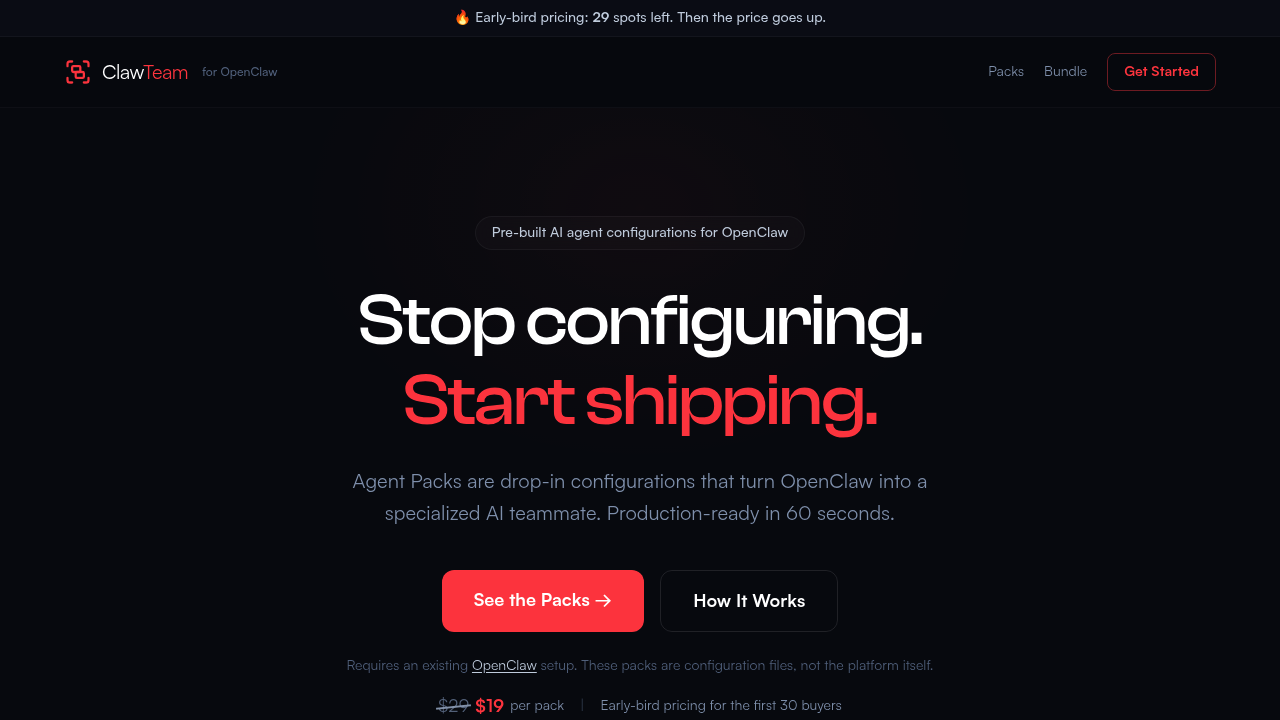
Task: Click the arrow in See the Packs
Action: pos(603,601)
